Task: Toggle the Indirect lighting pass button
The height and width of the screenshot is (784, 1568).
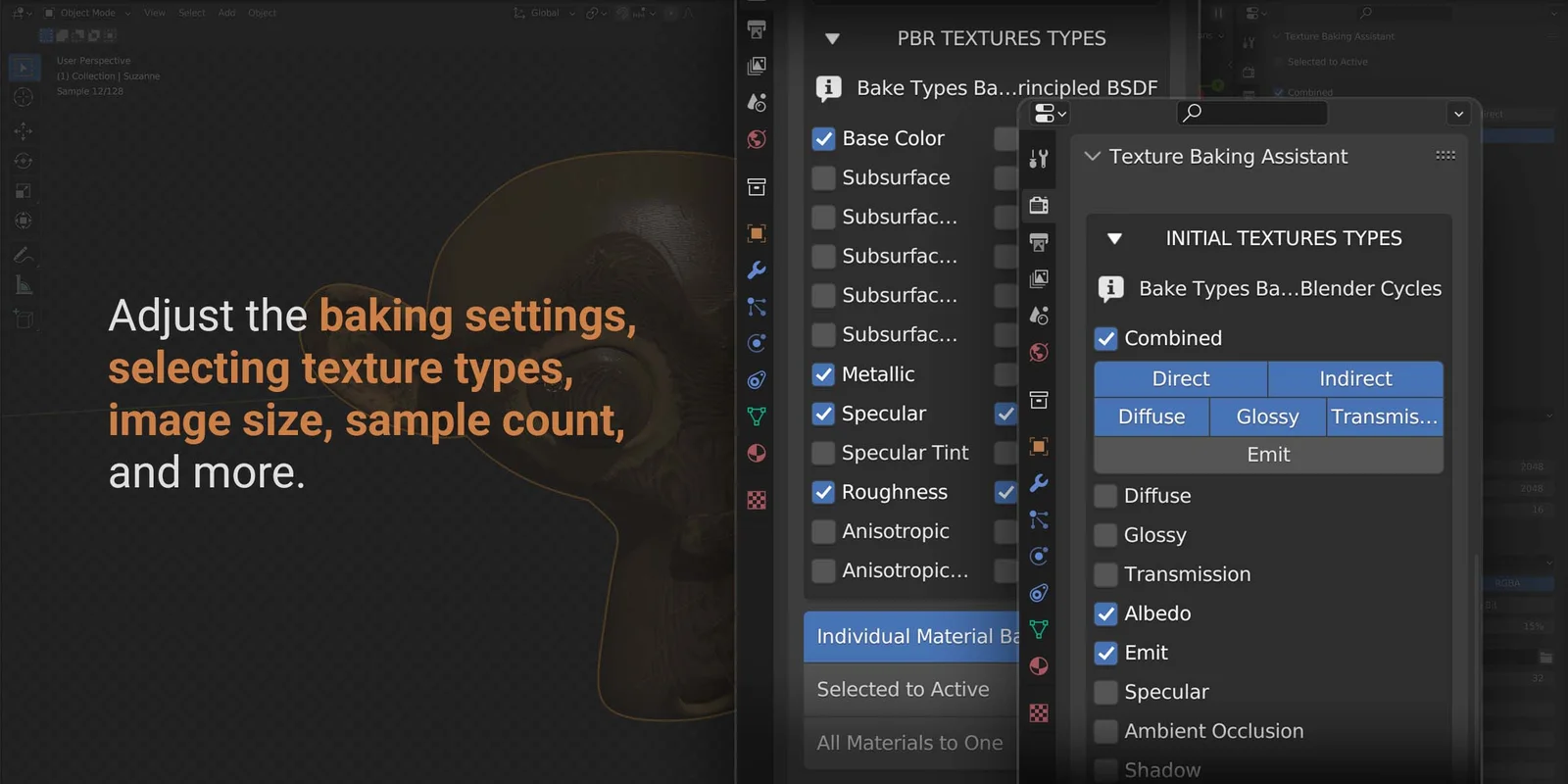Action: pyautogui.click(x=1355, y=379)
